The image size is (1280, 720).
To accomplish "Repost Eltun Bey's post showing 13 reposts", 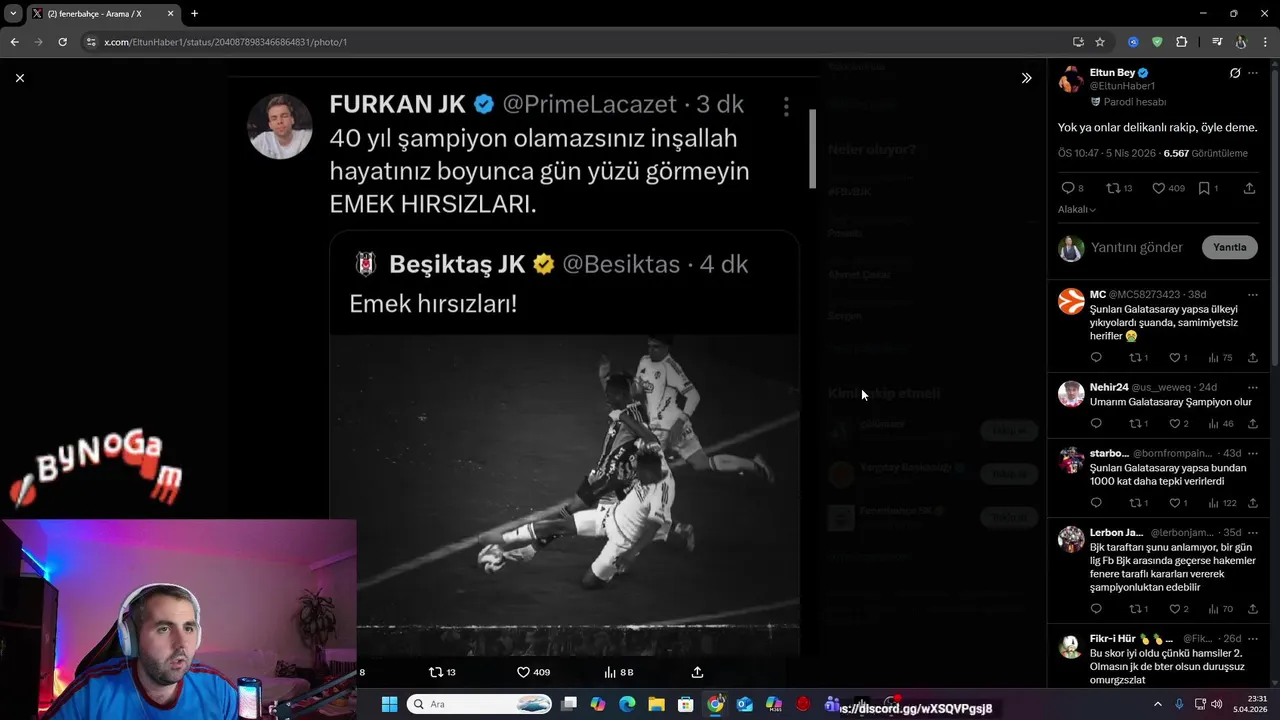I will point(1113,188).
